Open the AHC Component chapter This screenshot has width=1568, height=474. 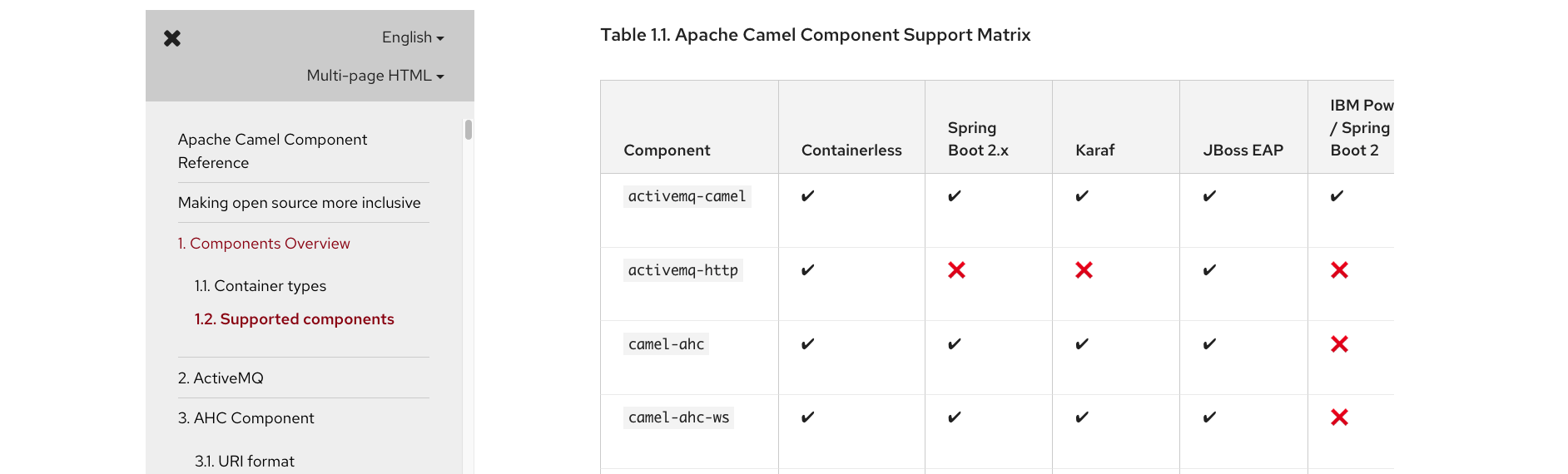click(x=246, y=418)
